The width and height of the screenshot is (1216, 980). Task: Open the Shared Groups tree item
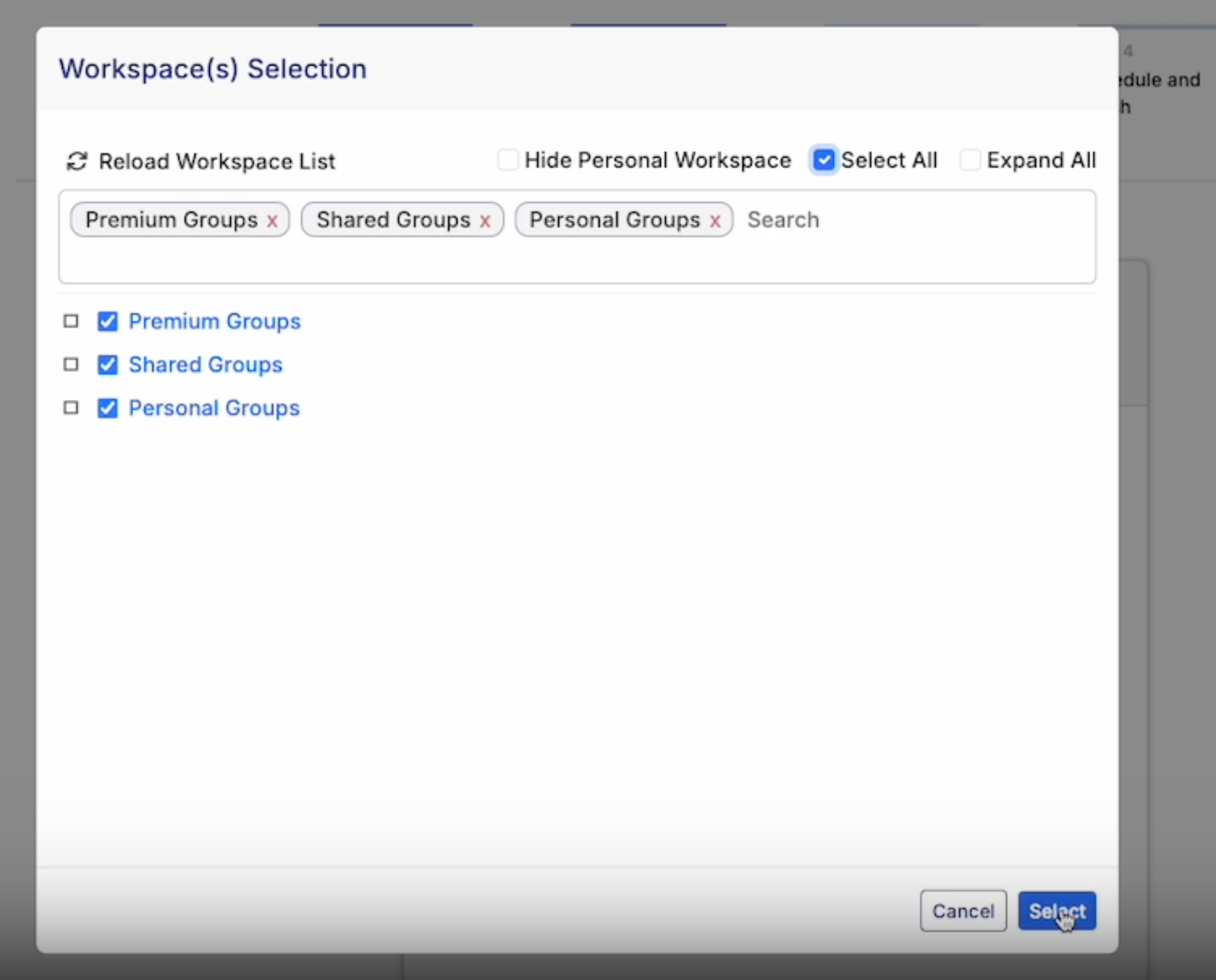tap(205, 365)
